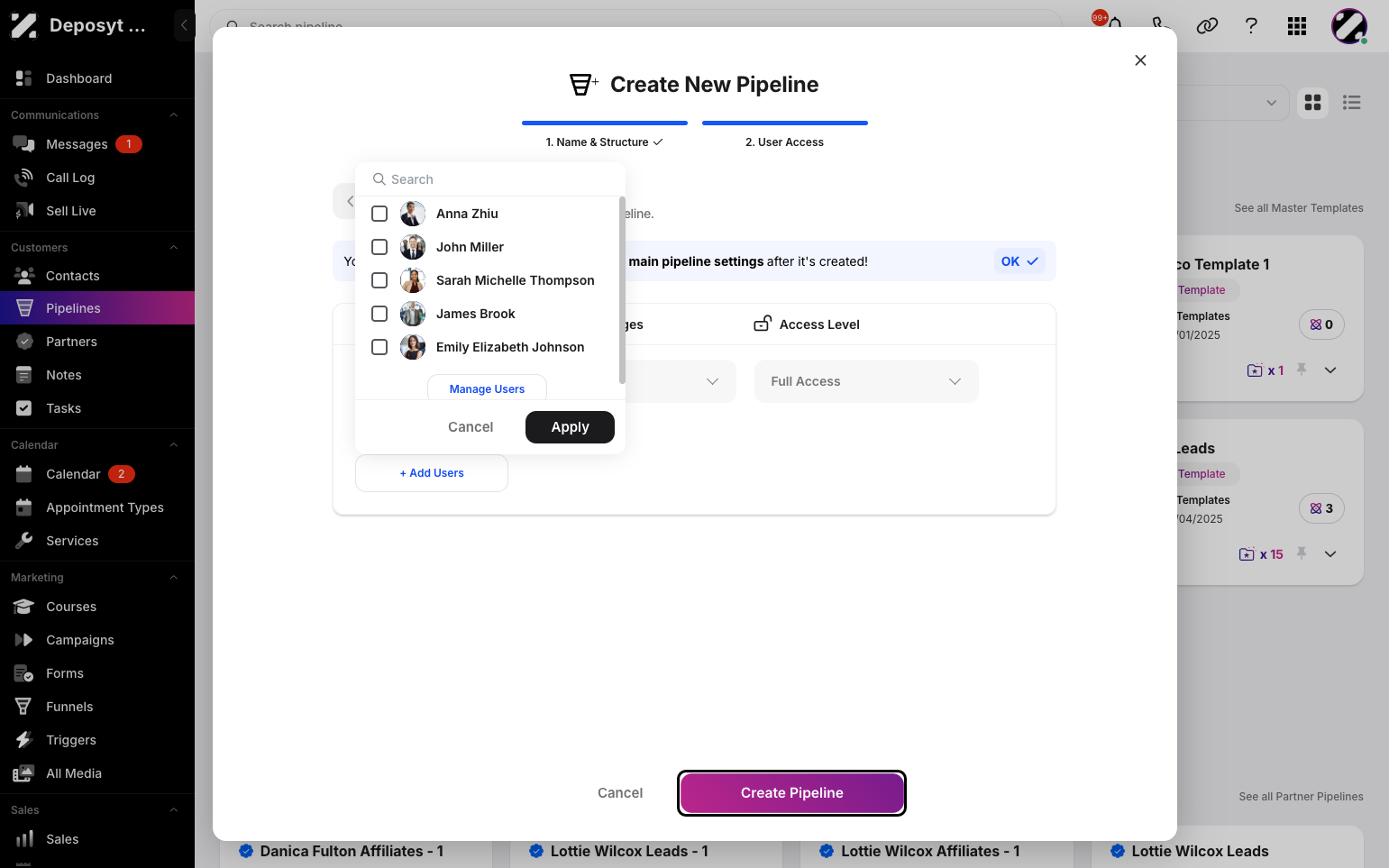Click the Apply button
The image size is (1389, 868).
pos(570,427)
